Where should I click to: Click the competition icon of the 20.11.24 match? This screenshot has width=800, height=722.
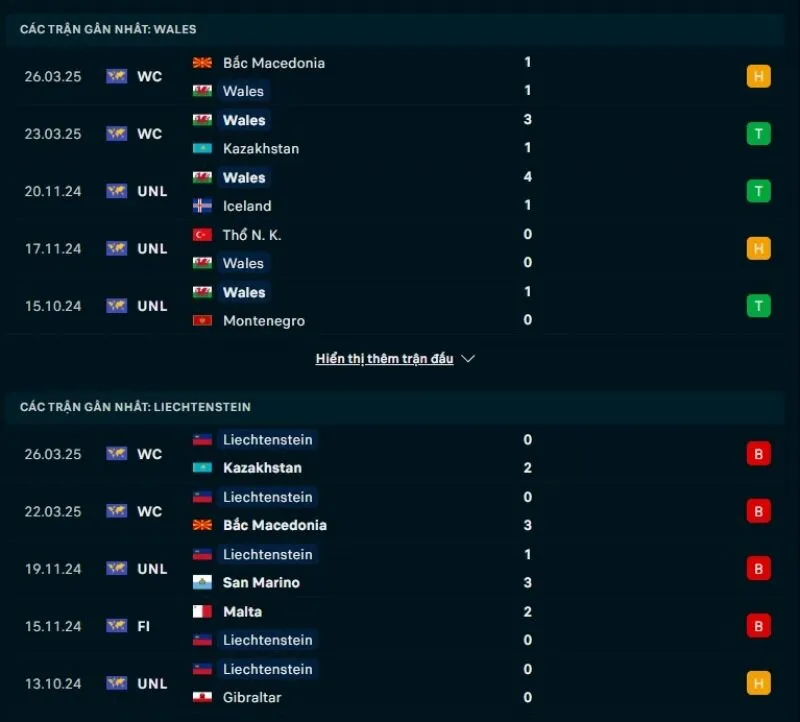pyautogui.click(x=117, y=191)
